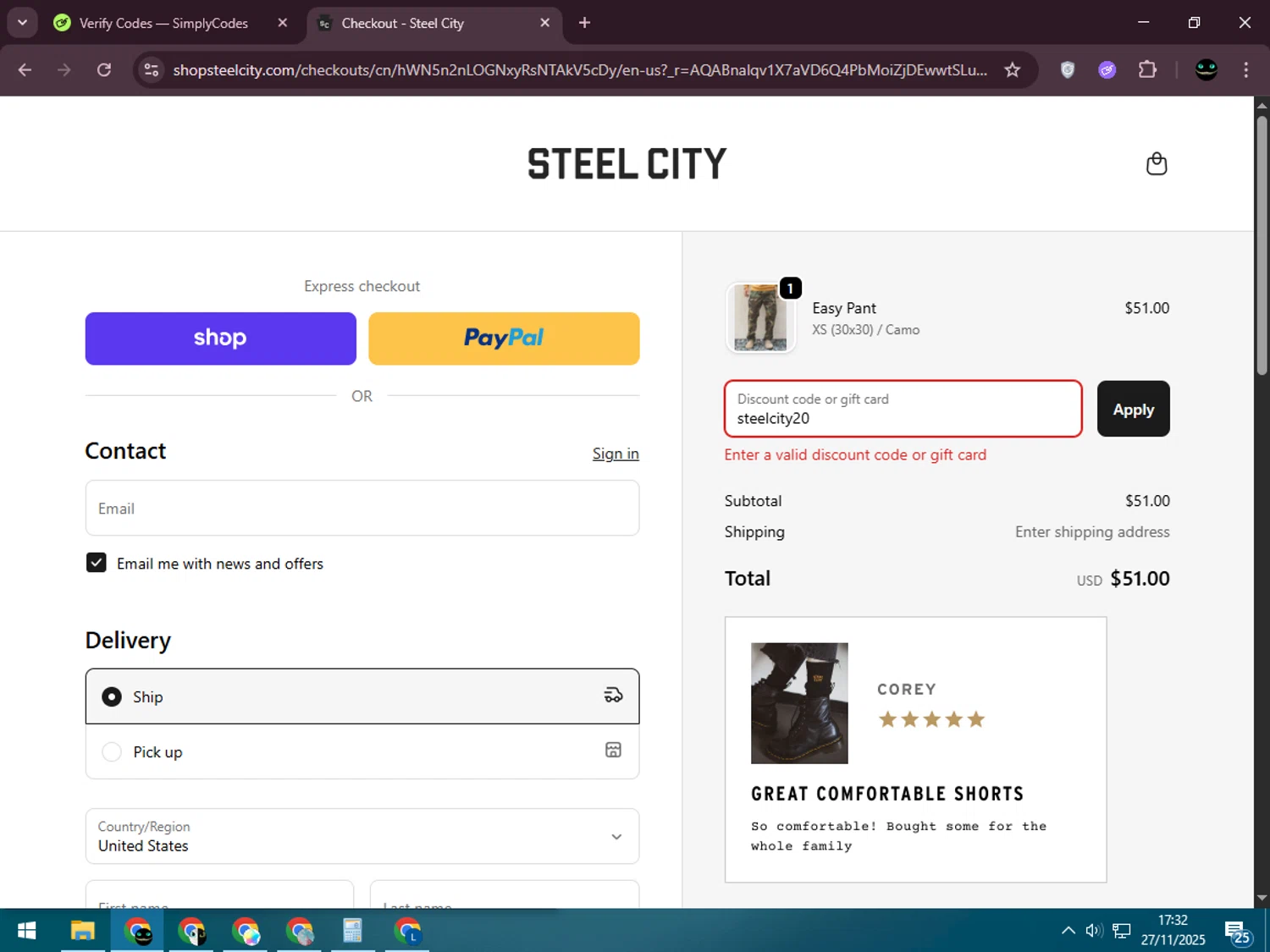Click the Easy Pant product thumbnail
Viewport: 1270px width, 952px height.
point(760,318)
